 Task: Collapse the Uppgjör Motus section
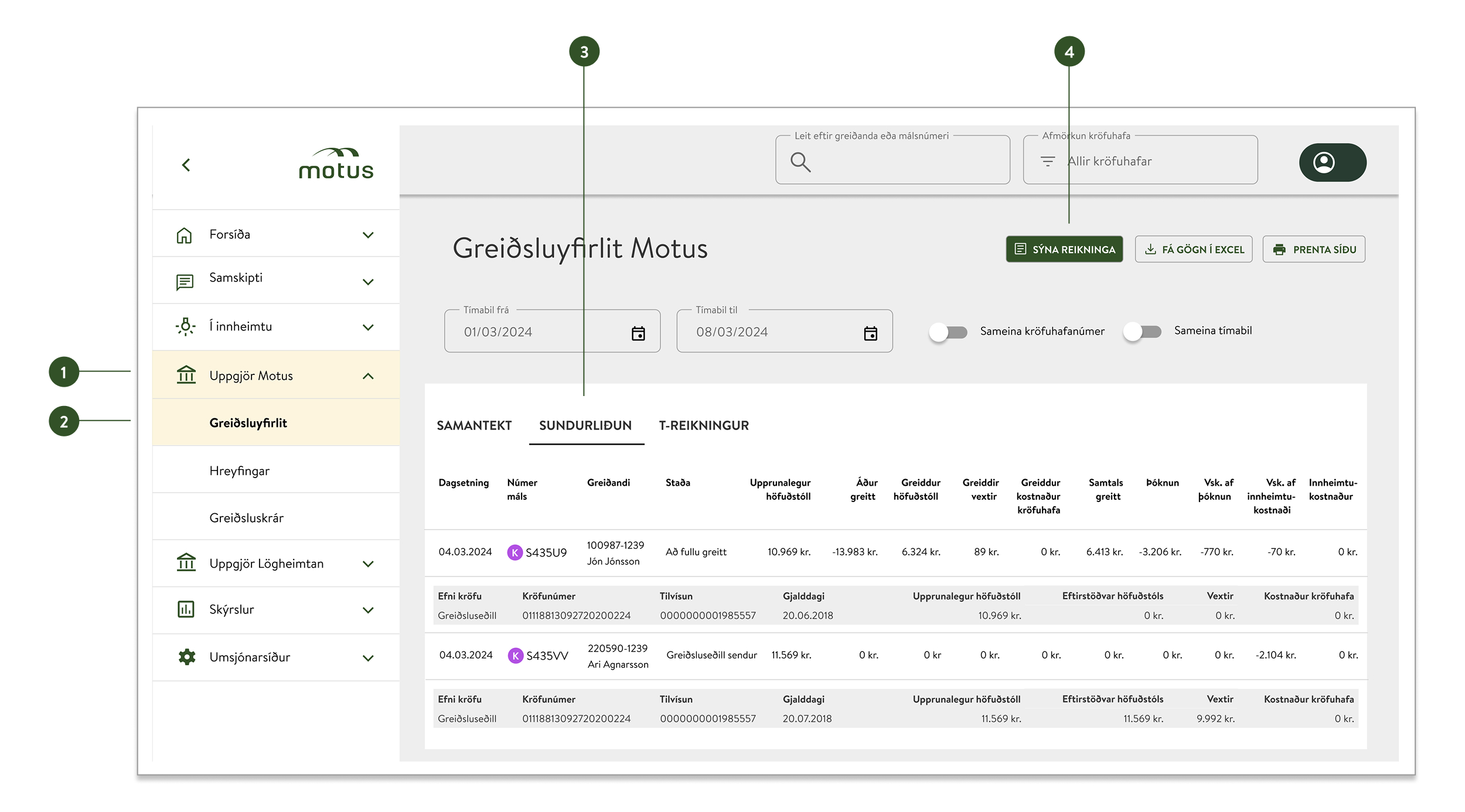coord(368,376)
